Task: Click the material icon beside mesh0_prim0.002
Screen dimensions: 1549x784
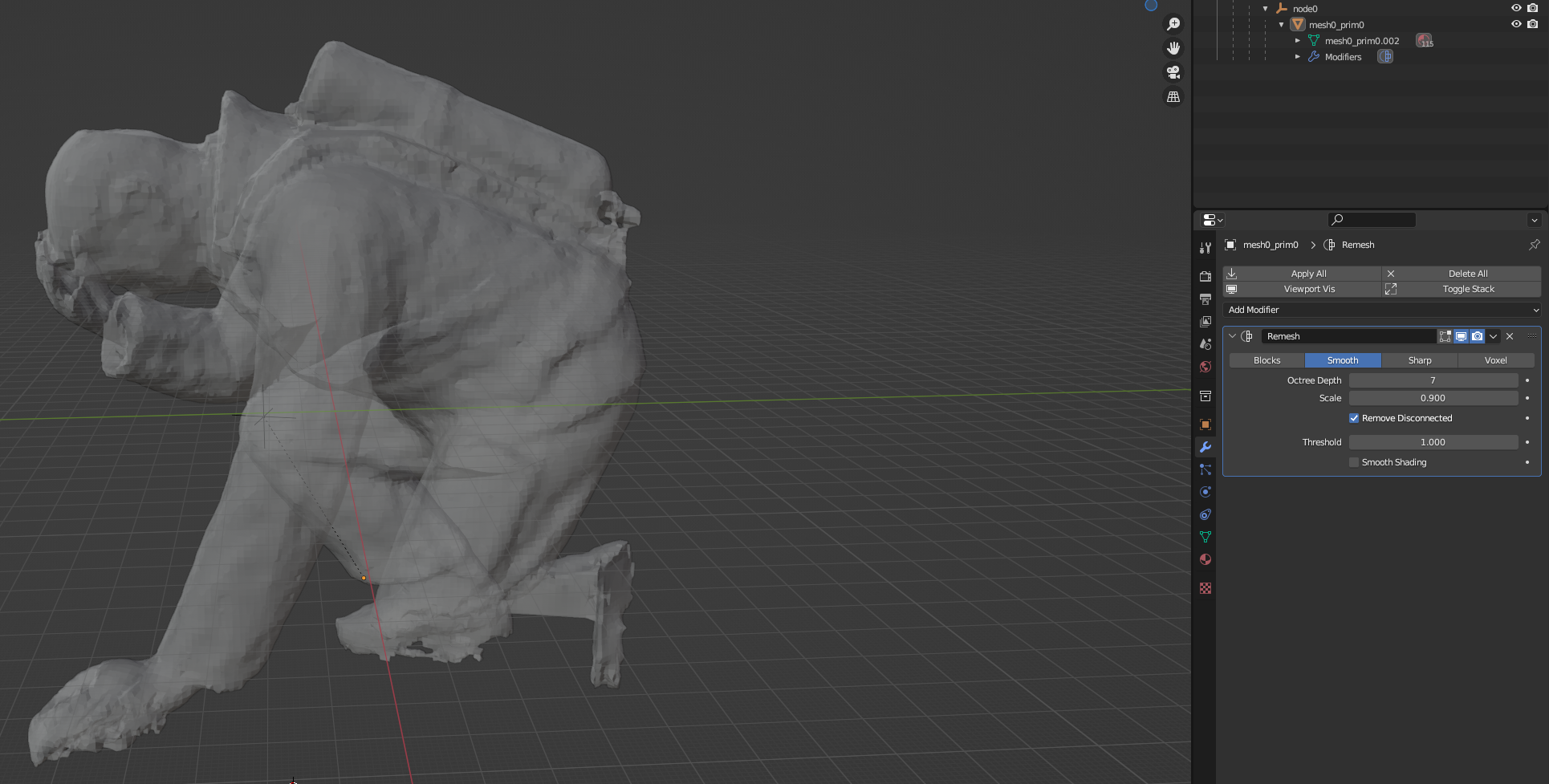Action: coord(1425,40)
